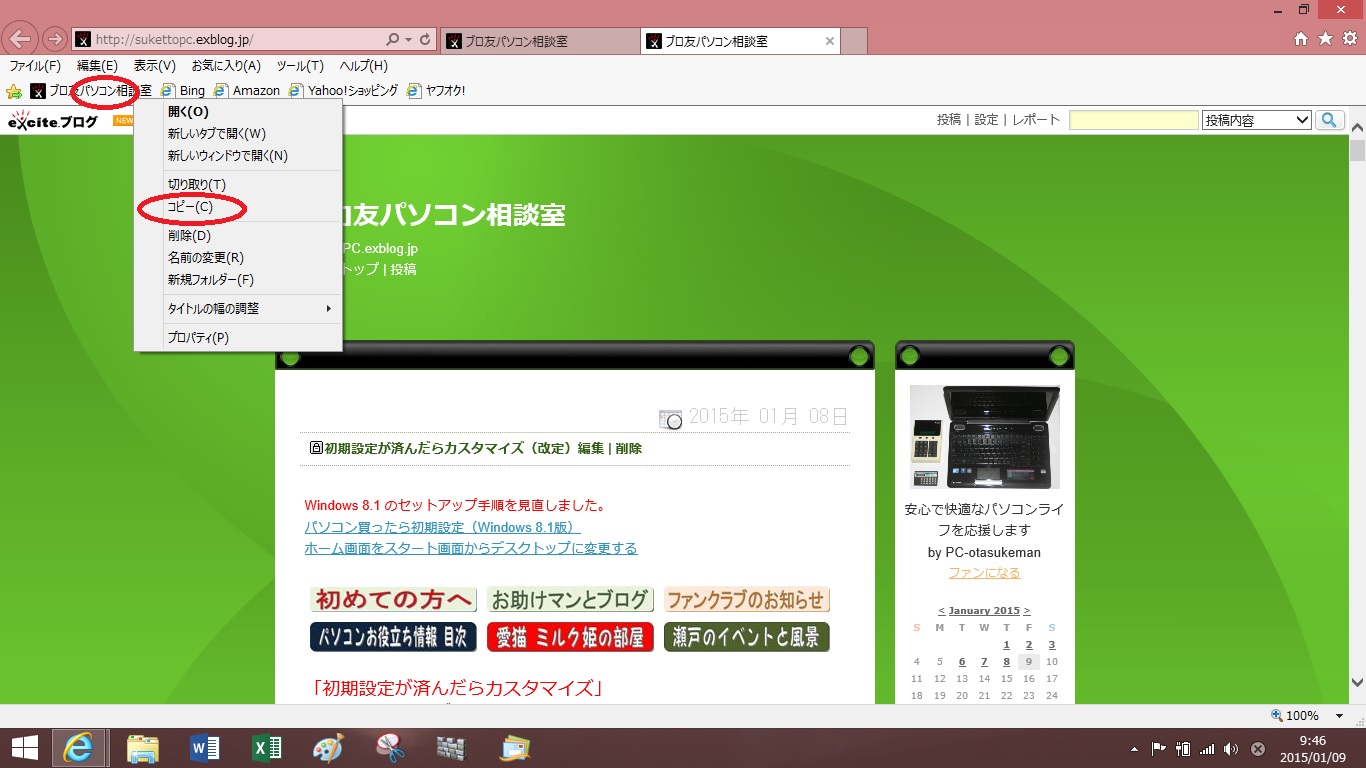Click the 愛猫 ミルク姫の部屋 banner button
Screen dimensions: 1366x768
pyautogui.click(x=570, y=637)
